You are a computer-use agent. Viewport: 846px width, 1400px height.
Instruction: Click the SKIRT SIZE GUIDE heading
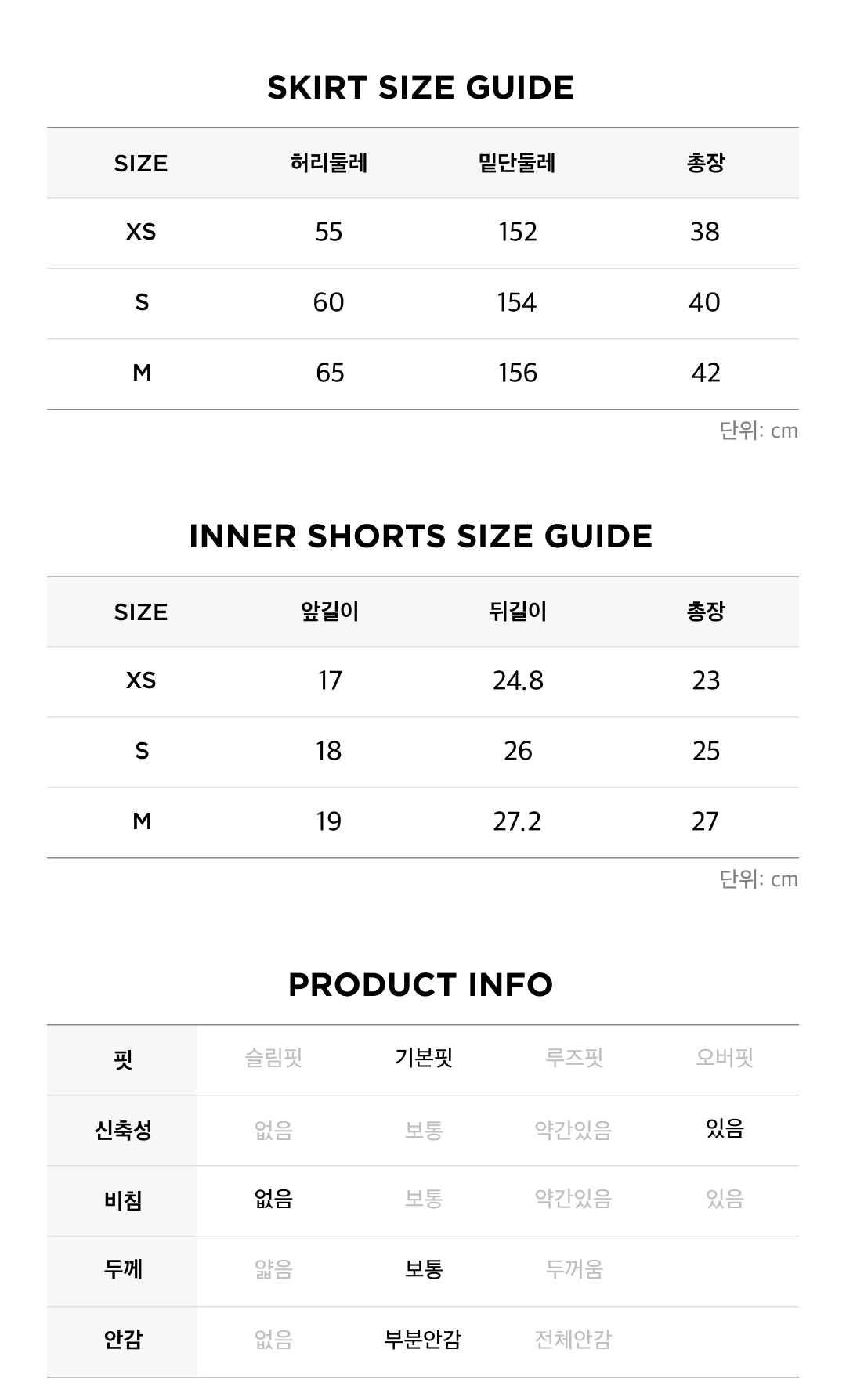[421, 88]
